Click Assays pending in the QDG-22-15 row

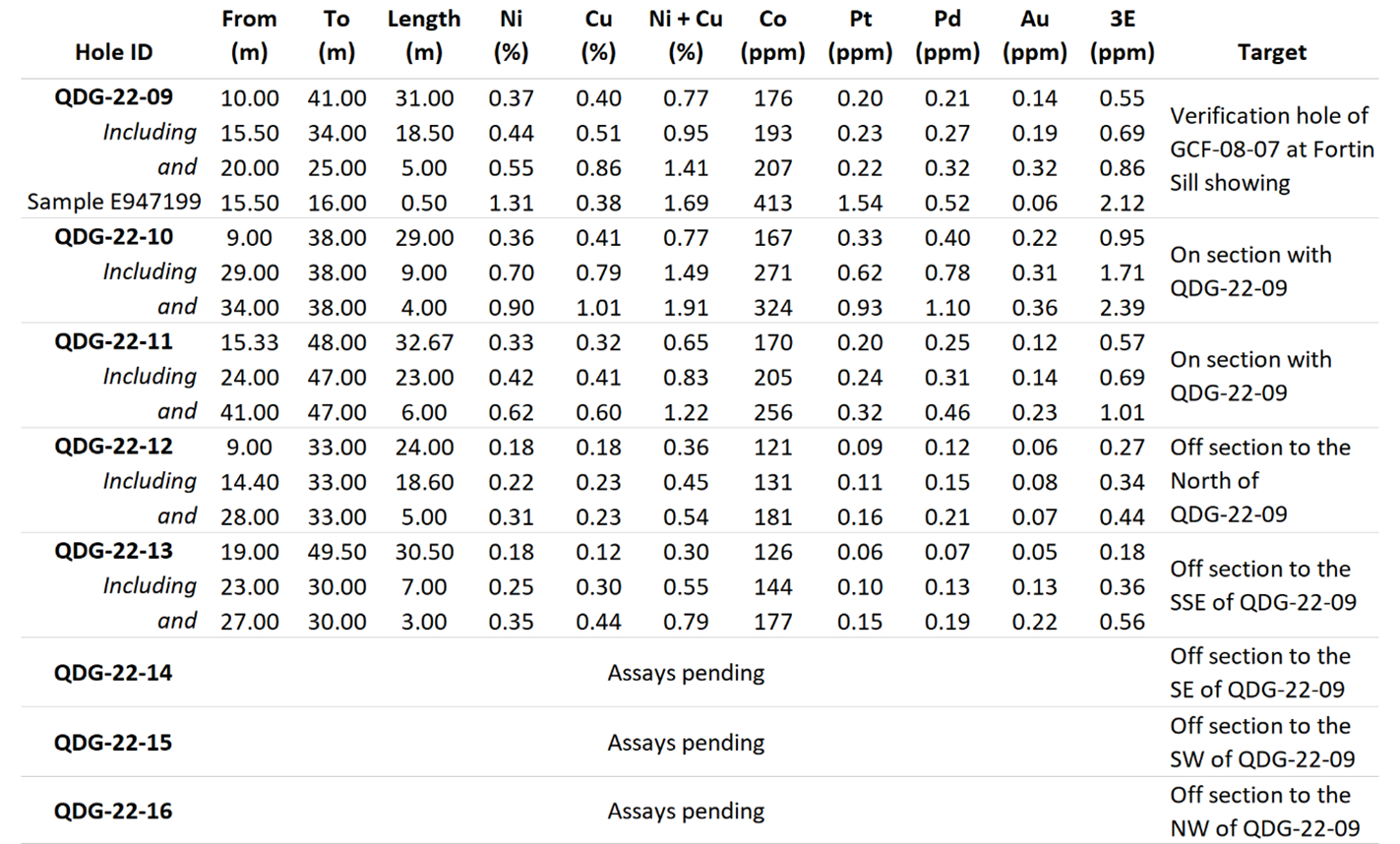point(686,743)
